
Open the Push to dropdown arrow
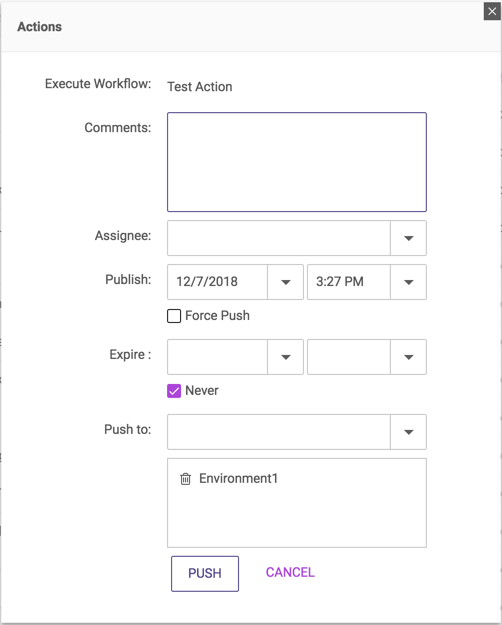(x=408, y=432)
